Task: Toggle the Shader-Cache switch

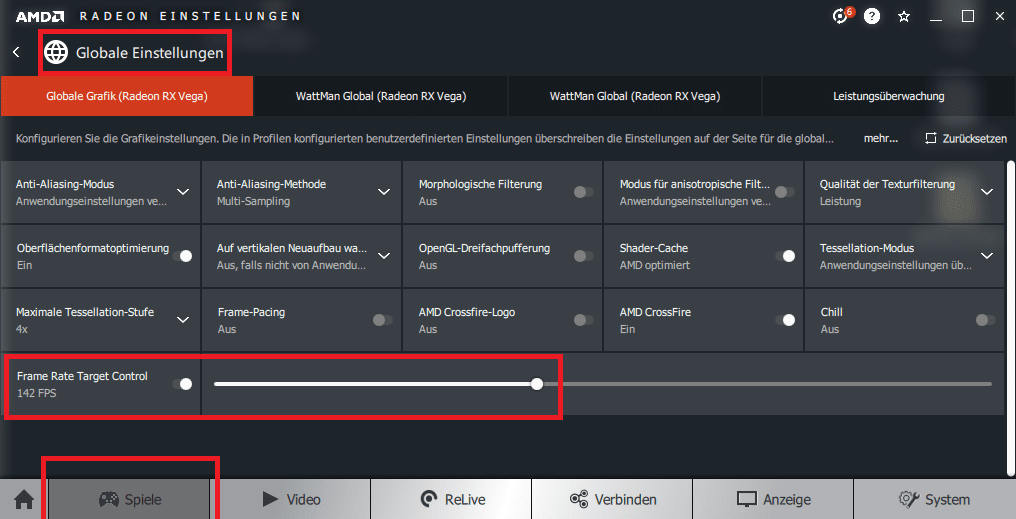Action: coord(785,256)
